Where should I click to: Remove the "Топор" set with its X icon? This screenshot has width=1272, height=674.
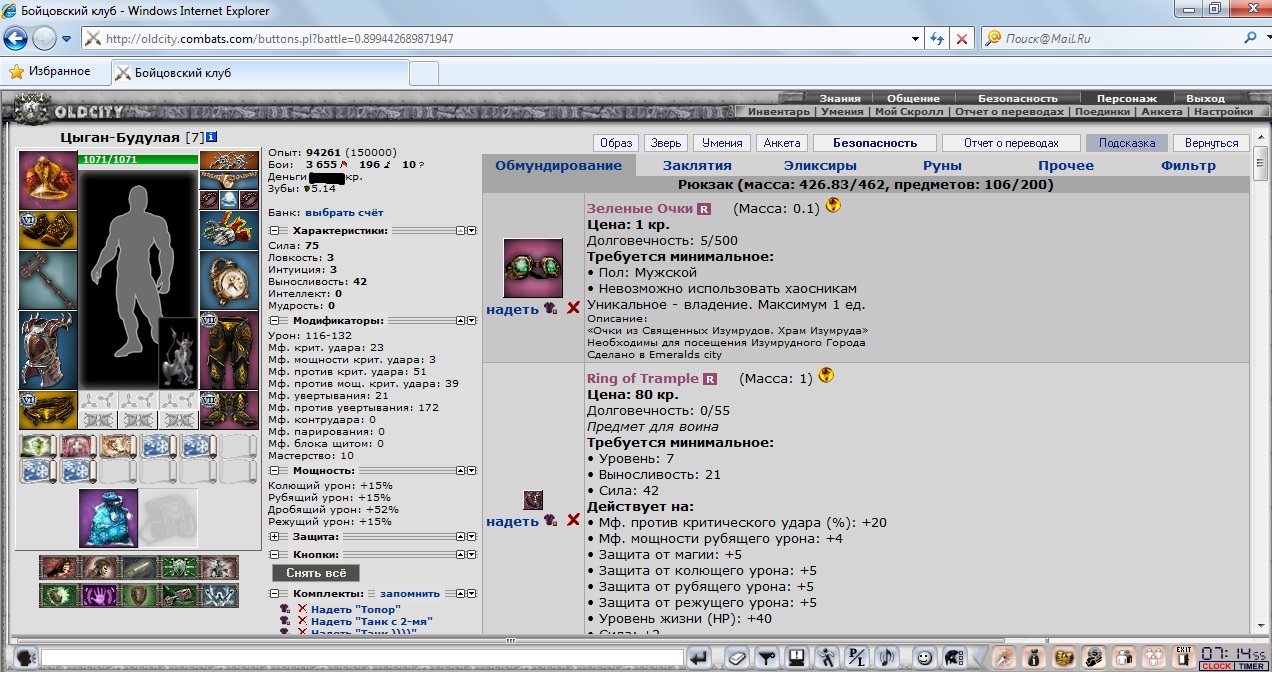(x=302, y=609)
